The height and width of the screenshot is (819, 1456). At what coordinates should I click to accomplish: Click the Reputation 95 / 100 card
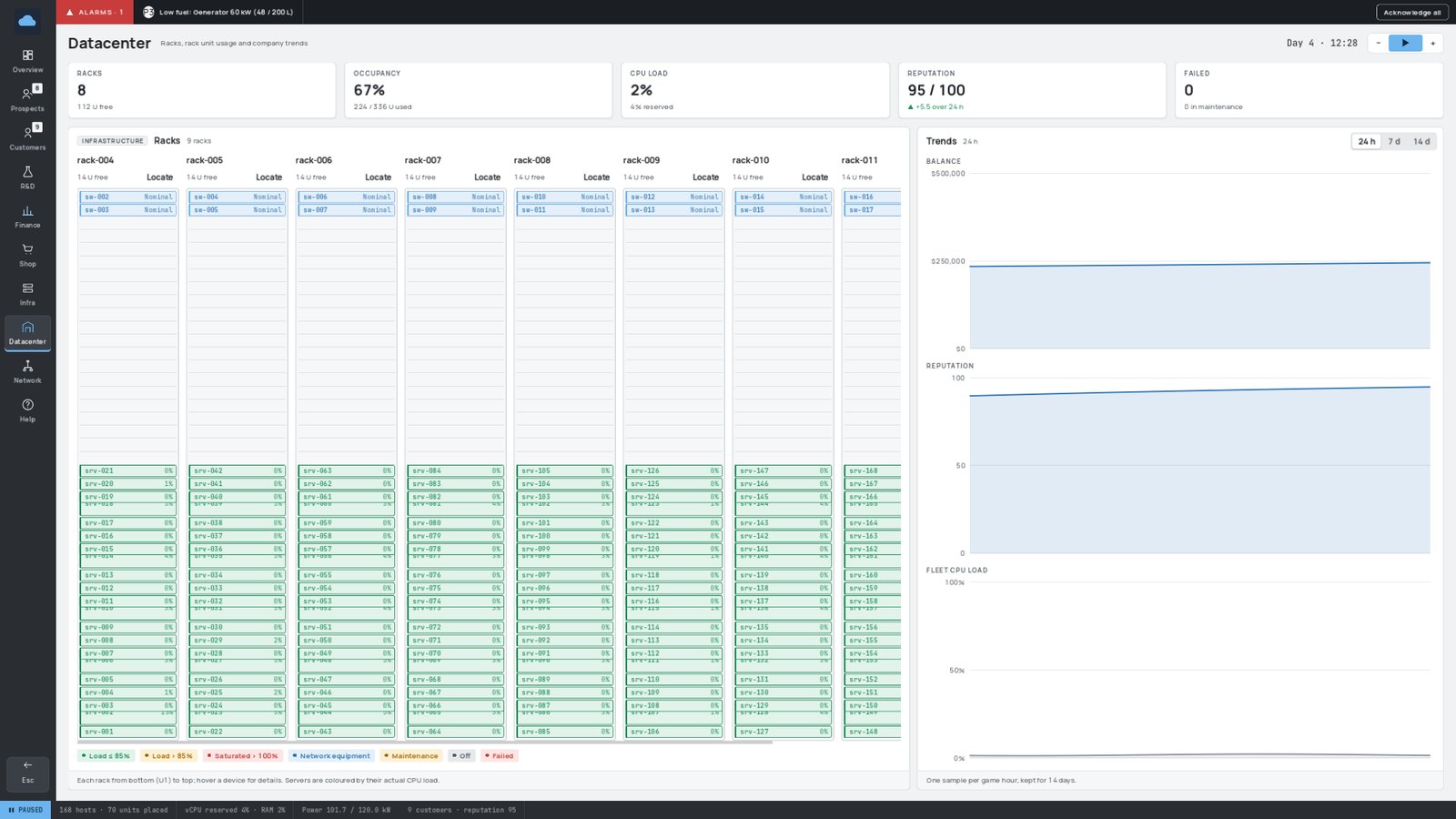coord(1032,90)
